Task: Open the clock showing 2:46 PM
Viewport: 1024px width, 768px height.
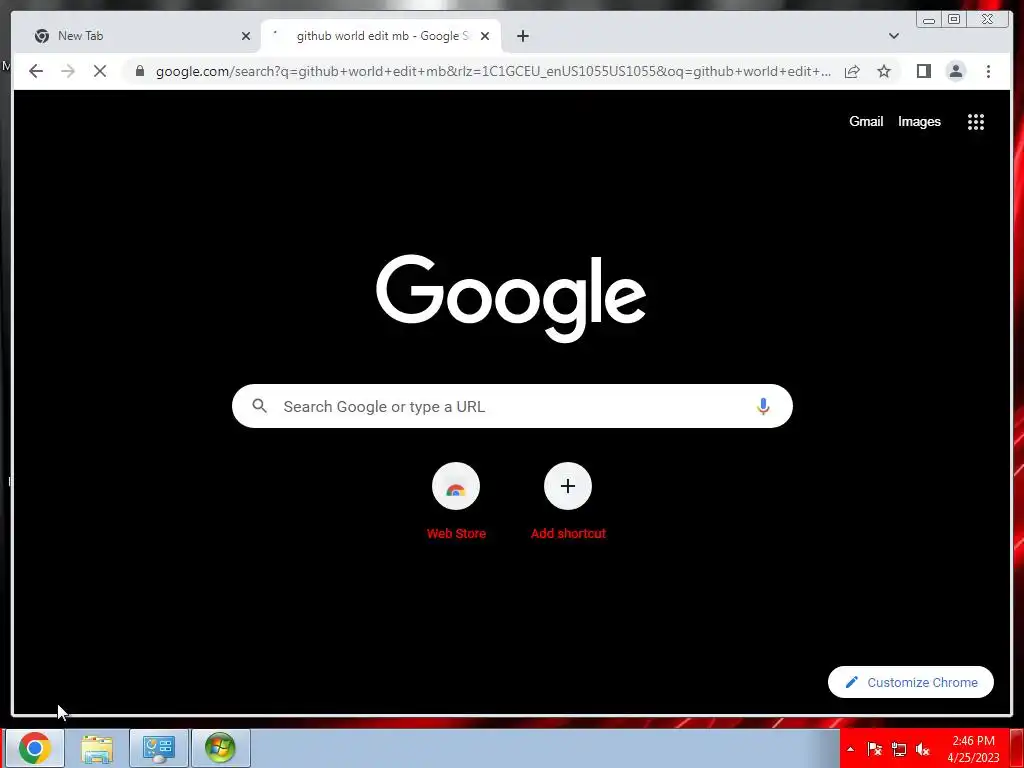Action: point(973,749)
